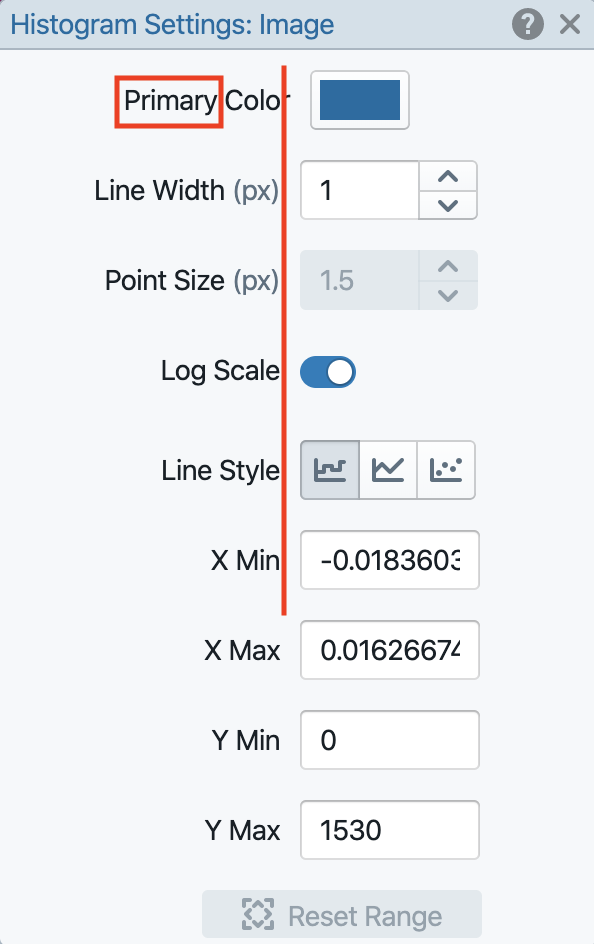Click the X Min input field

389,560
